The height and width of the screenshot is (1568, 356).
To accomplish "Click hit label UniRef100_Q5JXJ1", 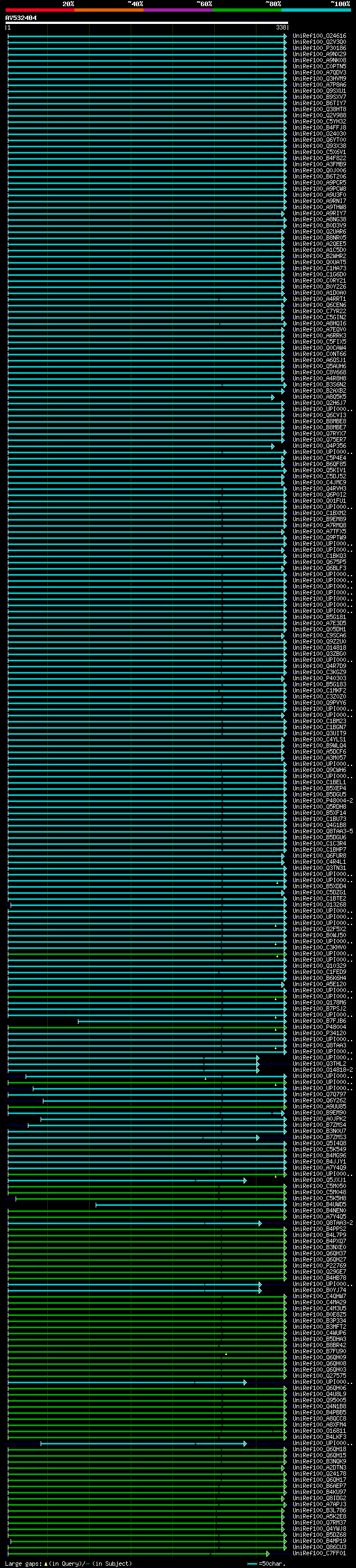I will pos(319,1180).
